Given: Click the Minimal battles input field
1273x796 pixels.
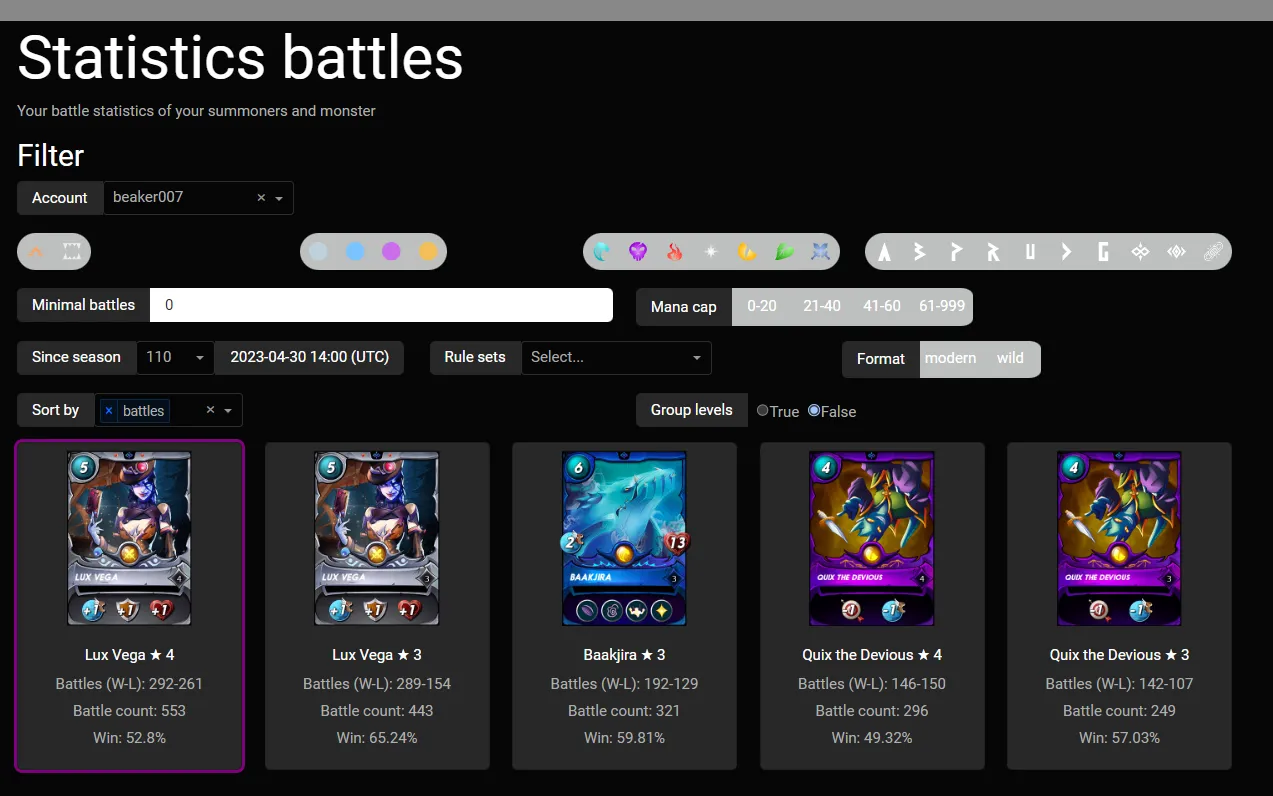Looking at the screenshot, I should click(x=381, y=305).
